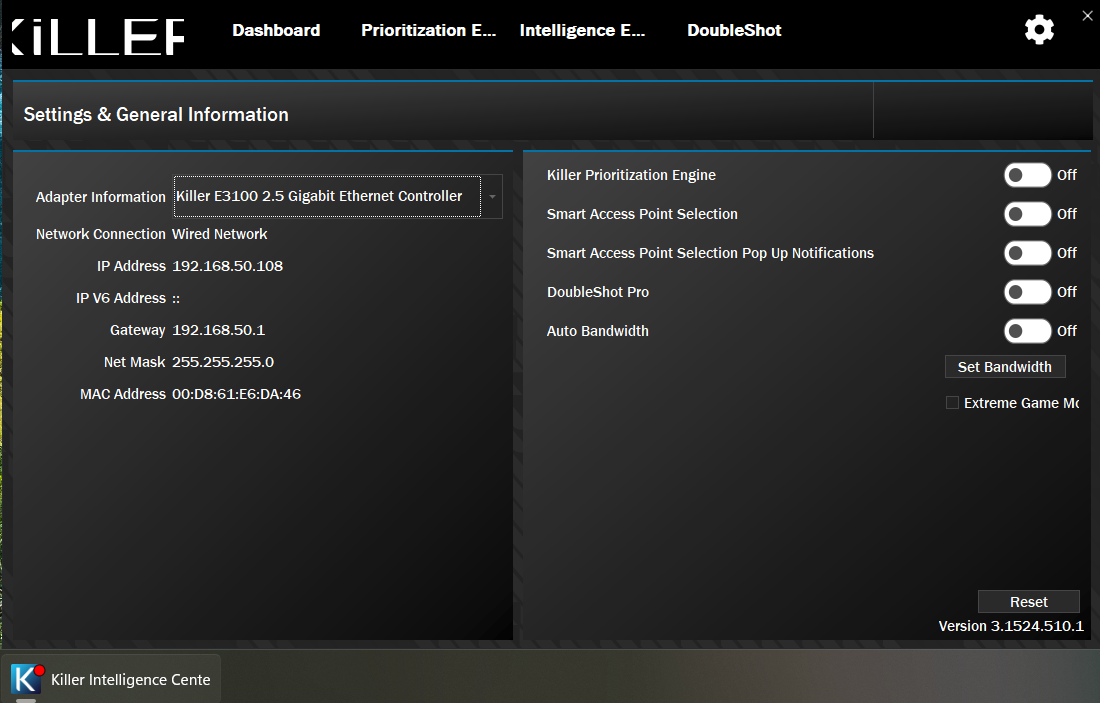Click the Auto Bandwidth label
Viewport: 1100px width, 703px height.
point(598,331)
